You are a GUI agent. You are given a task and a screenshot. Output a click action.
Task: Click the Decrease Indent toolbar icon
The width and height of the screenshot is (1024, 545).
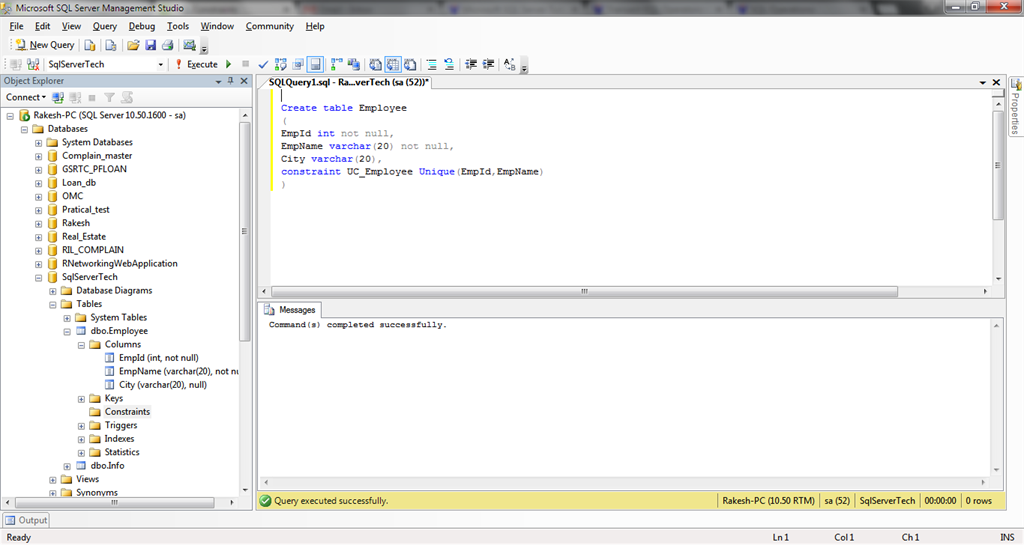click(x=471, y=64)
